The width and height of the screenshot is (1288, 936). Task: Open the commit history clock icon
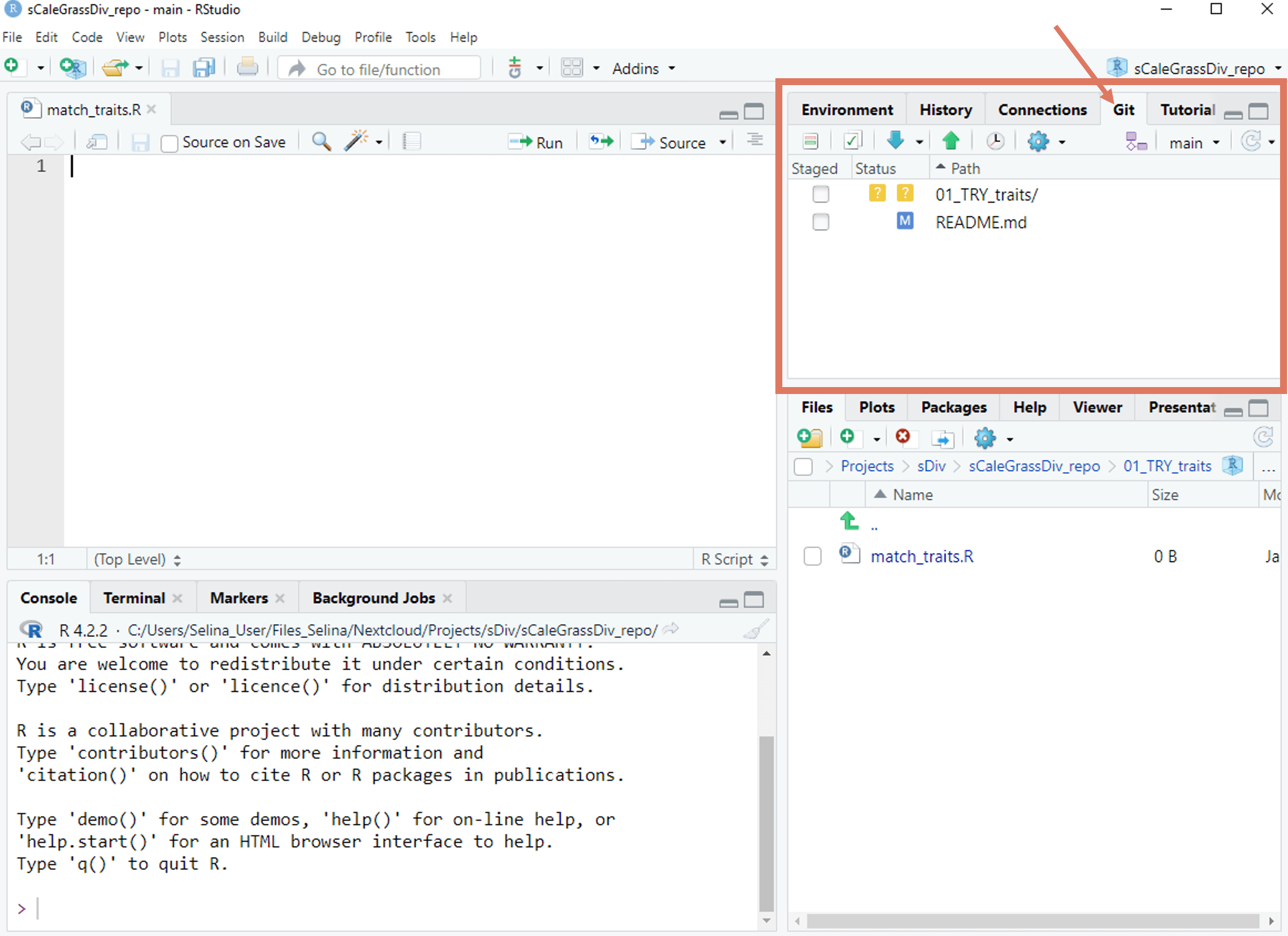click(x=996, y=141)
